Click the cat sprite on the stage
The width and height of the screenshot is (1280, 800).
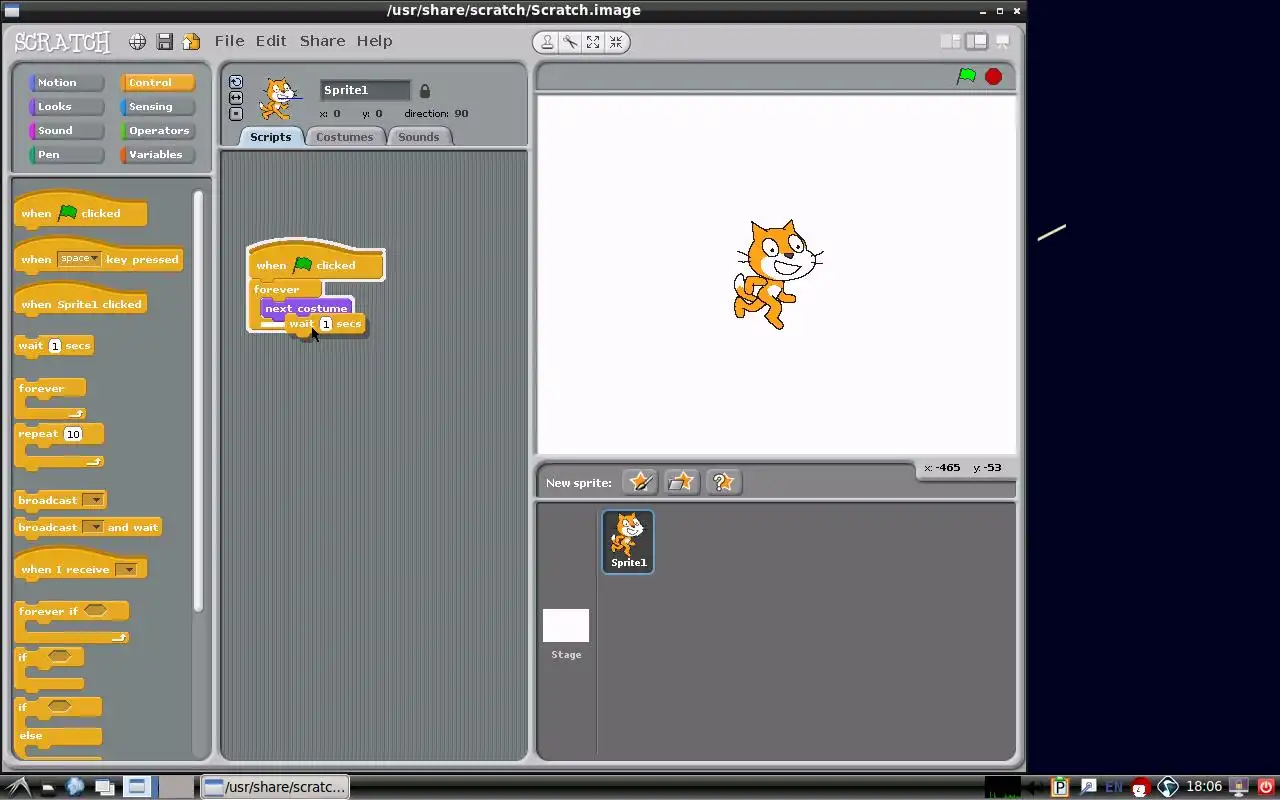point(776,274)
